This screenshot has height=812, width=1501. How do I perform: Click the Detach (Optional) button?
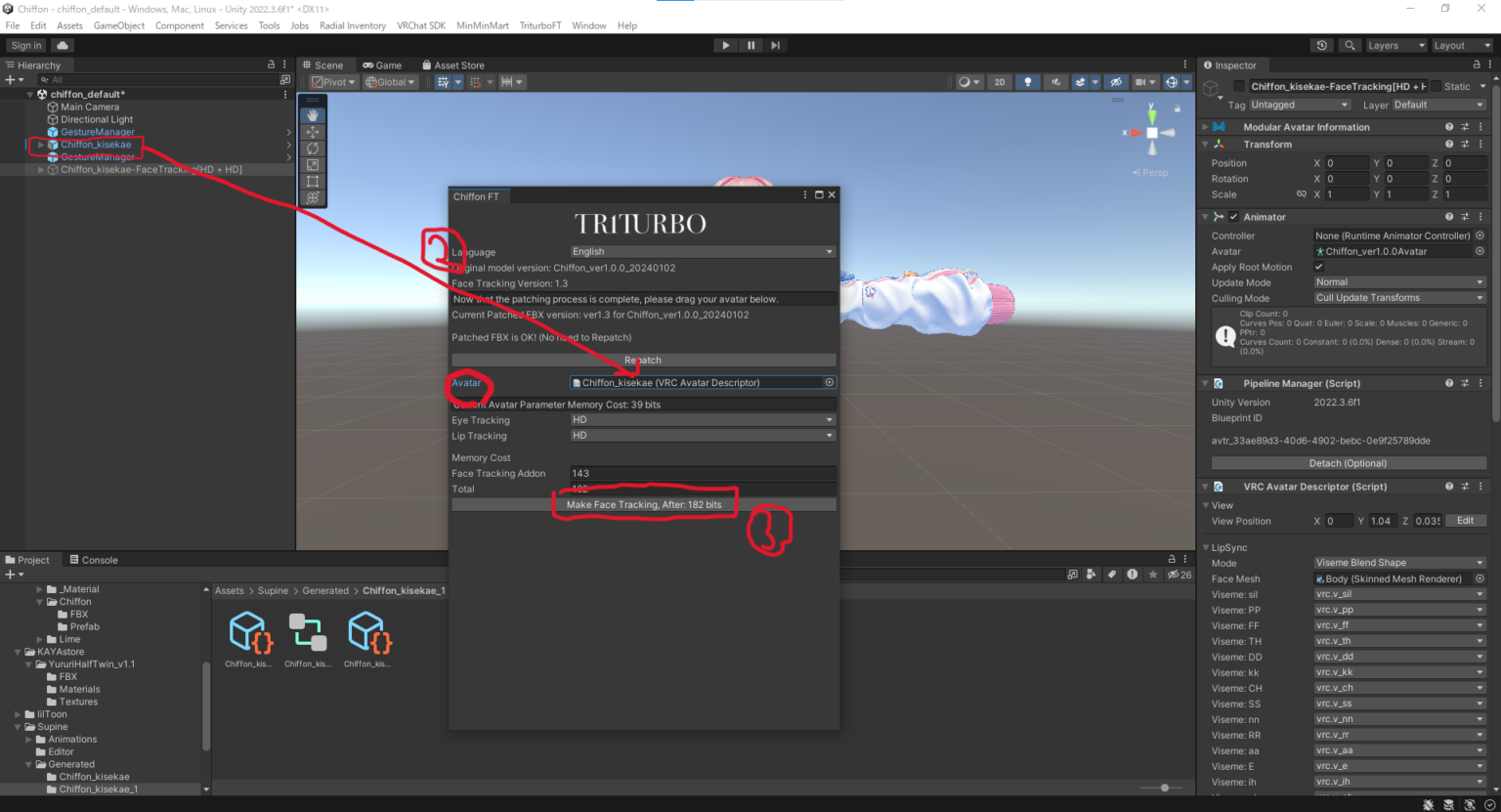click(1347, 463)
